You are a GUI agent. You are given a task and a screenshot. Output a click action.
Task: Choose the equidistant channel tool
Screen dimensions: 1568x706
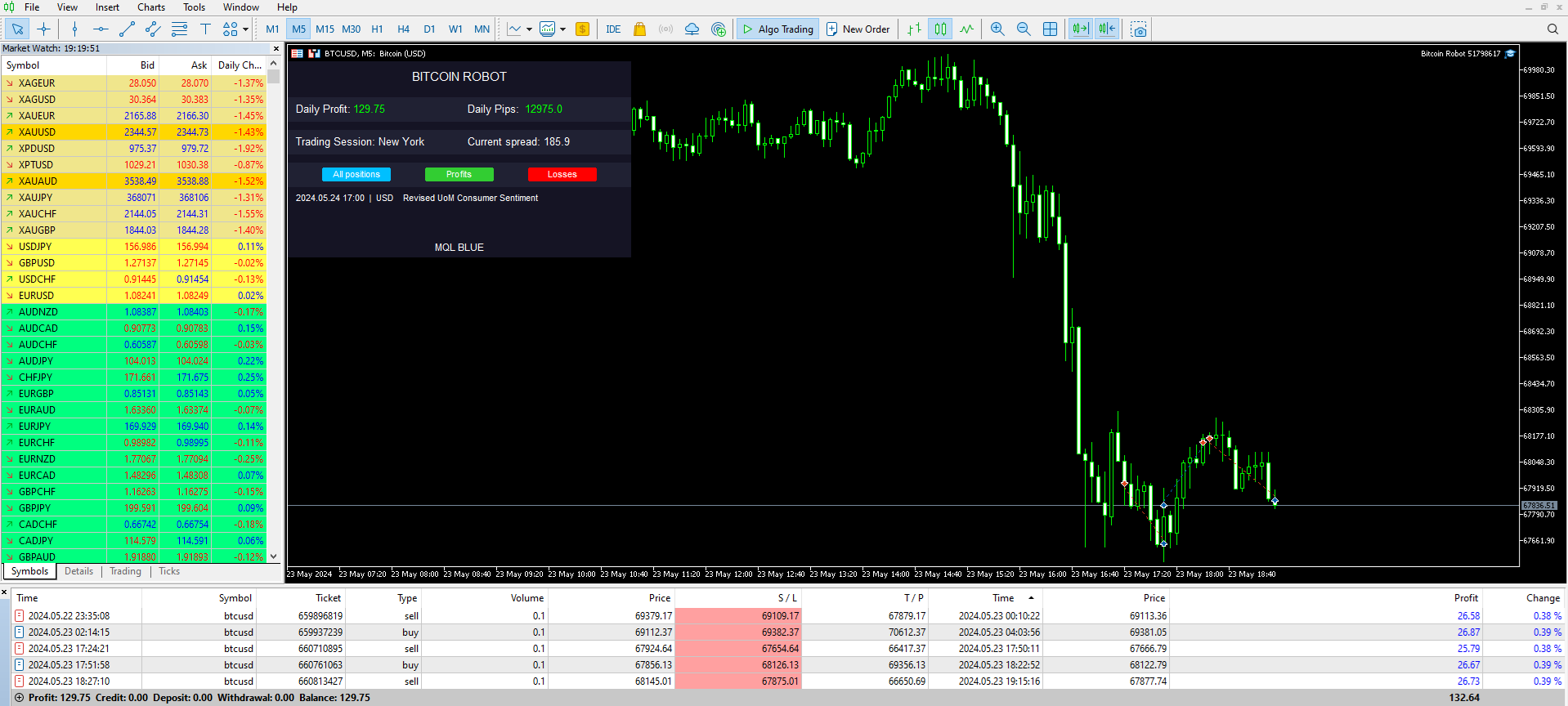[x=153, y=29]
